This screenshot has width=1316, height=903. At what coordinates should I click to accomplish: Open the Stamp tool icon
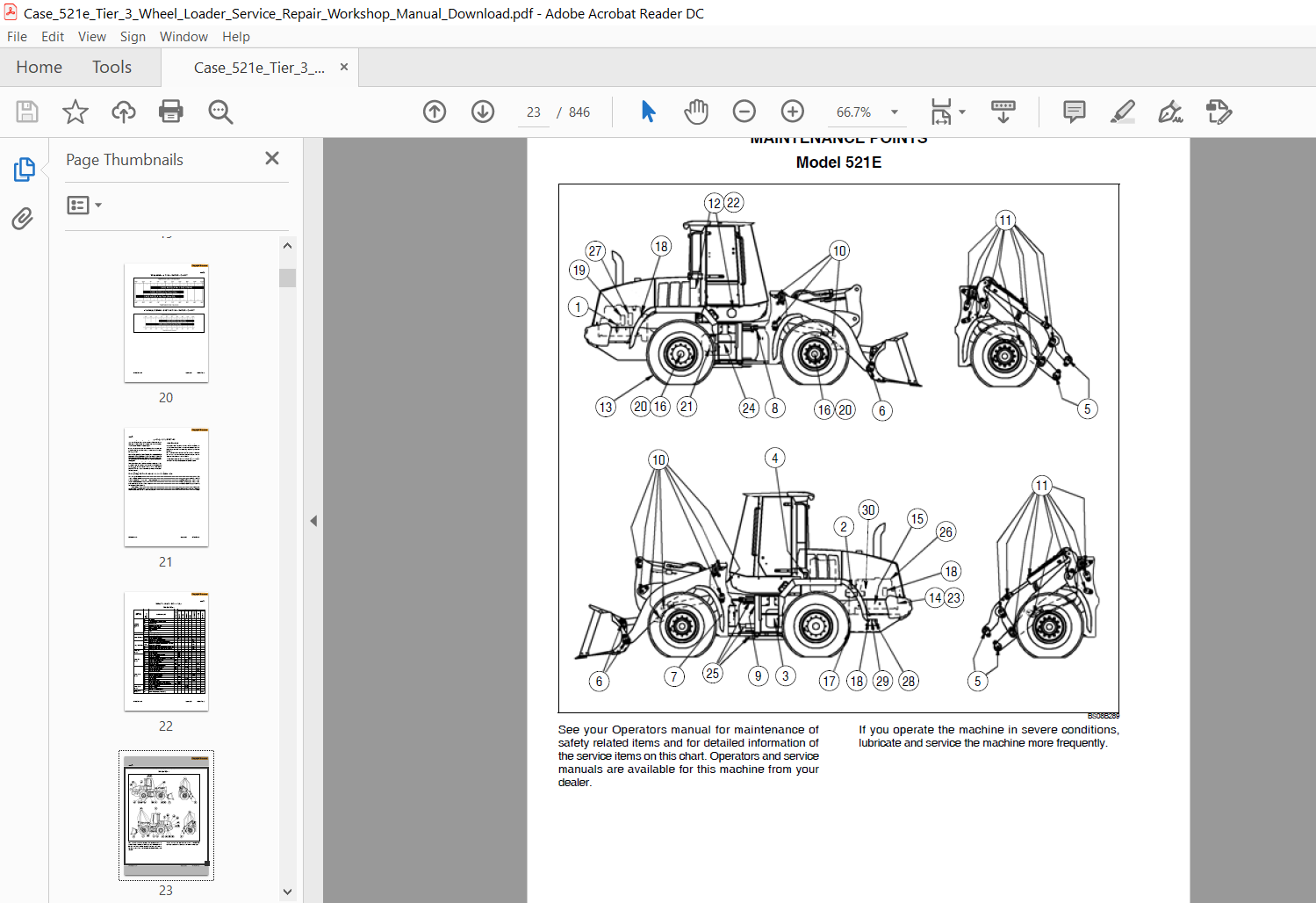pos(1219,112)
